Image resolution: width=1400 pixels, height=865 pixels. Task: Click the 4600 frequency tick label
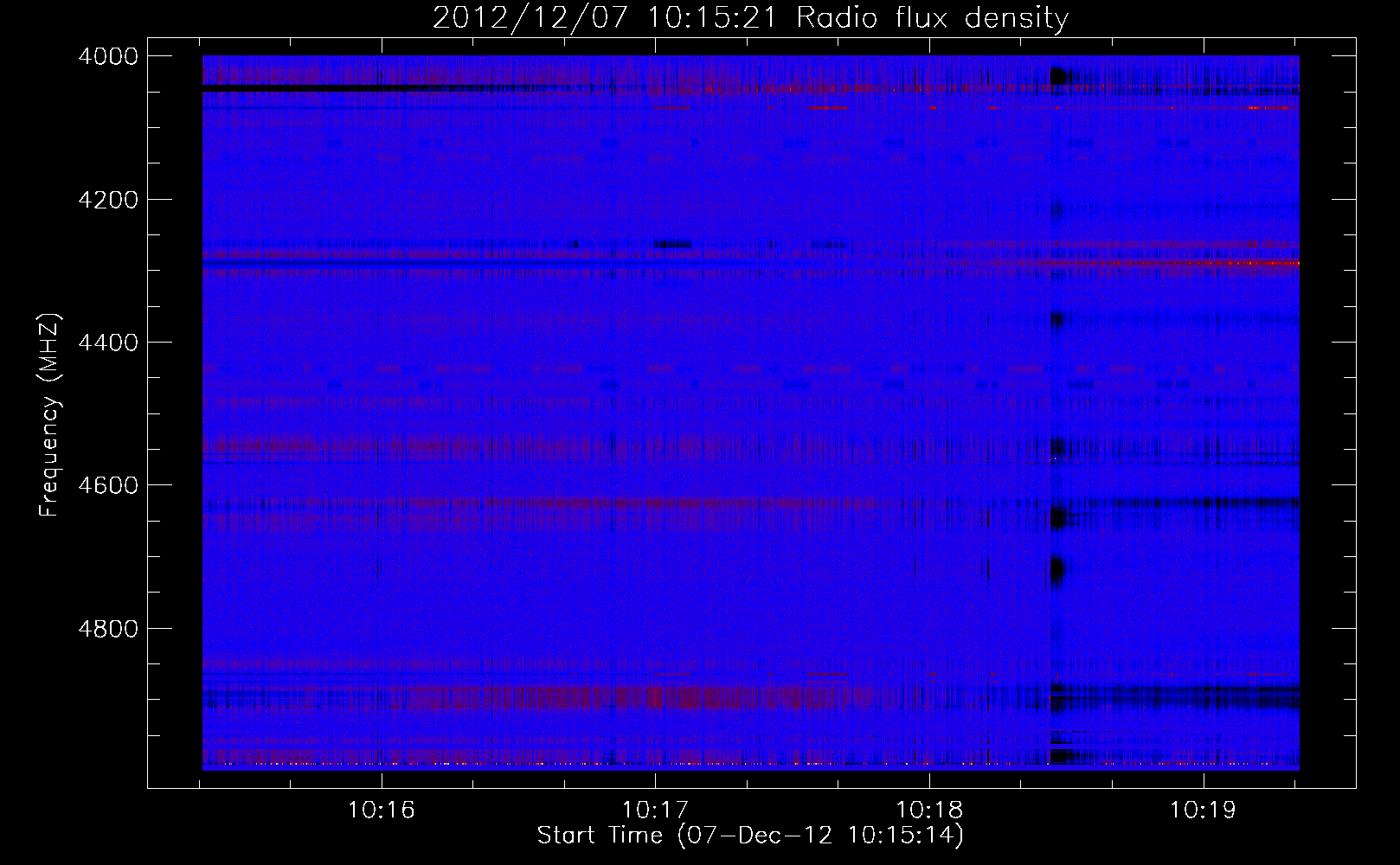pos(108,485)
